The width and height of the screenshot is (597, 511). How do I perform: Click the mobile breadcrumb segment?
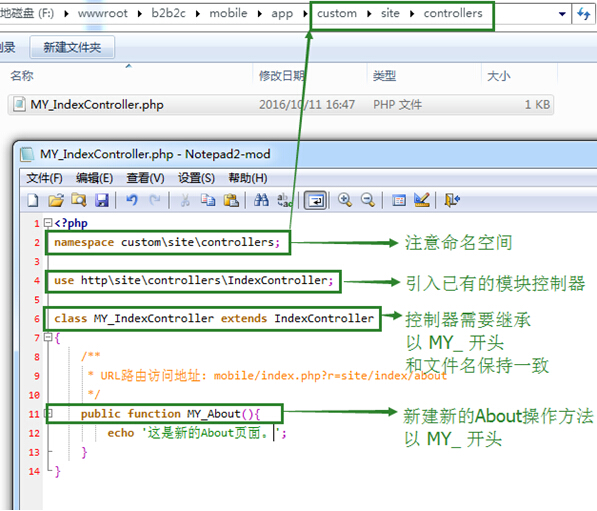228,14
